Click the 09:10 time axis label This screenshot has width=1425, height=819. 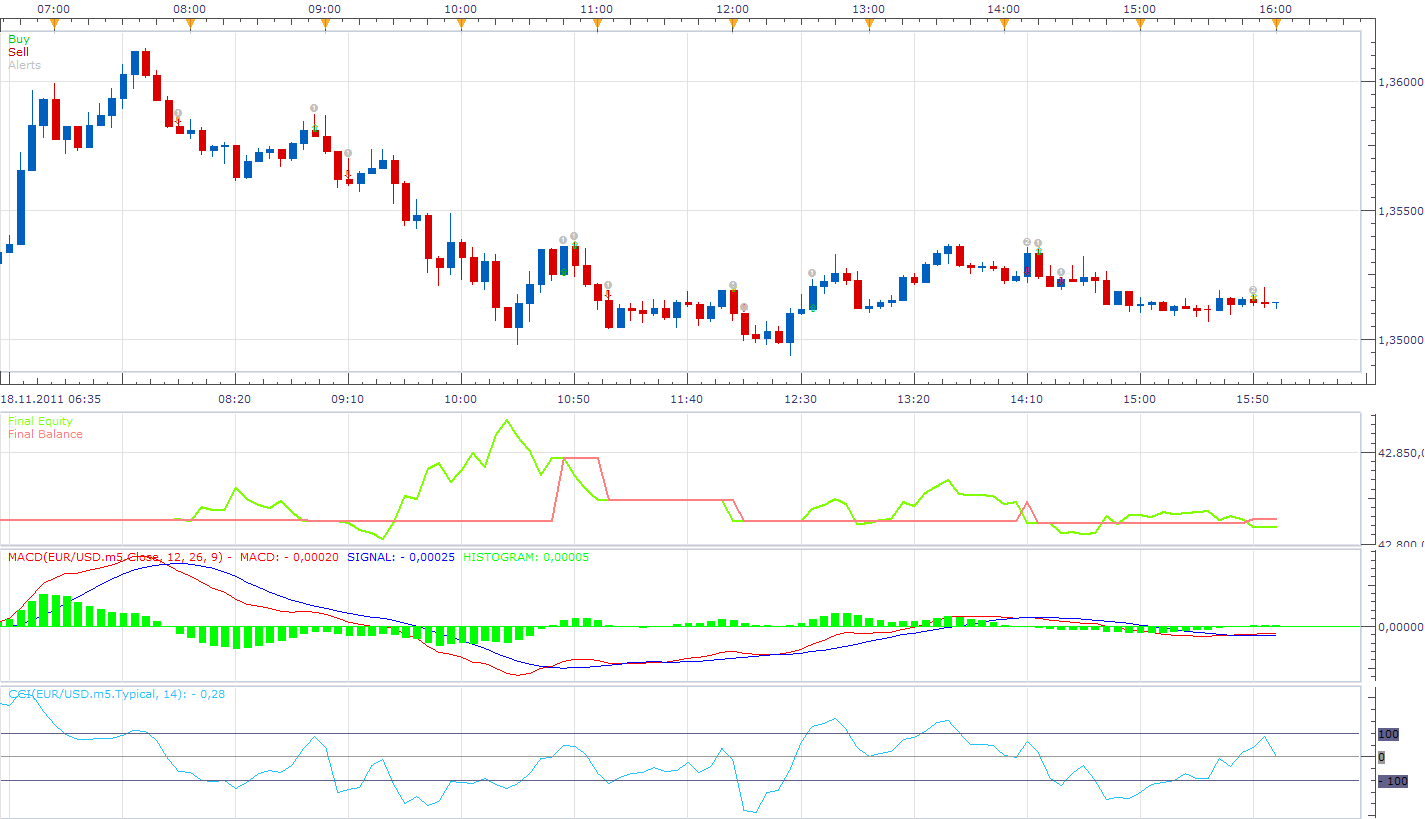(x=347, y=398)
